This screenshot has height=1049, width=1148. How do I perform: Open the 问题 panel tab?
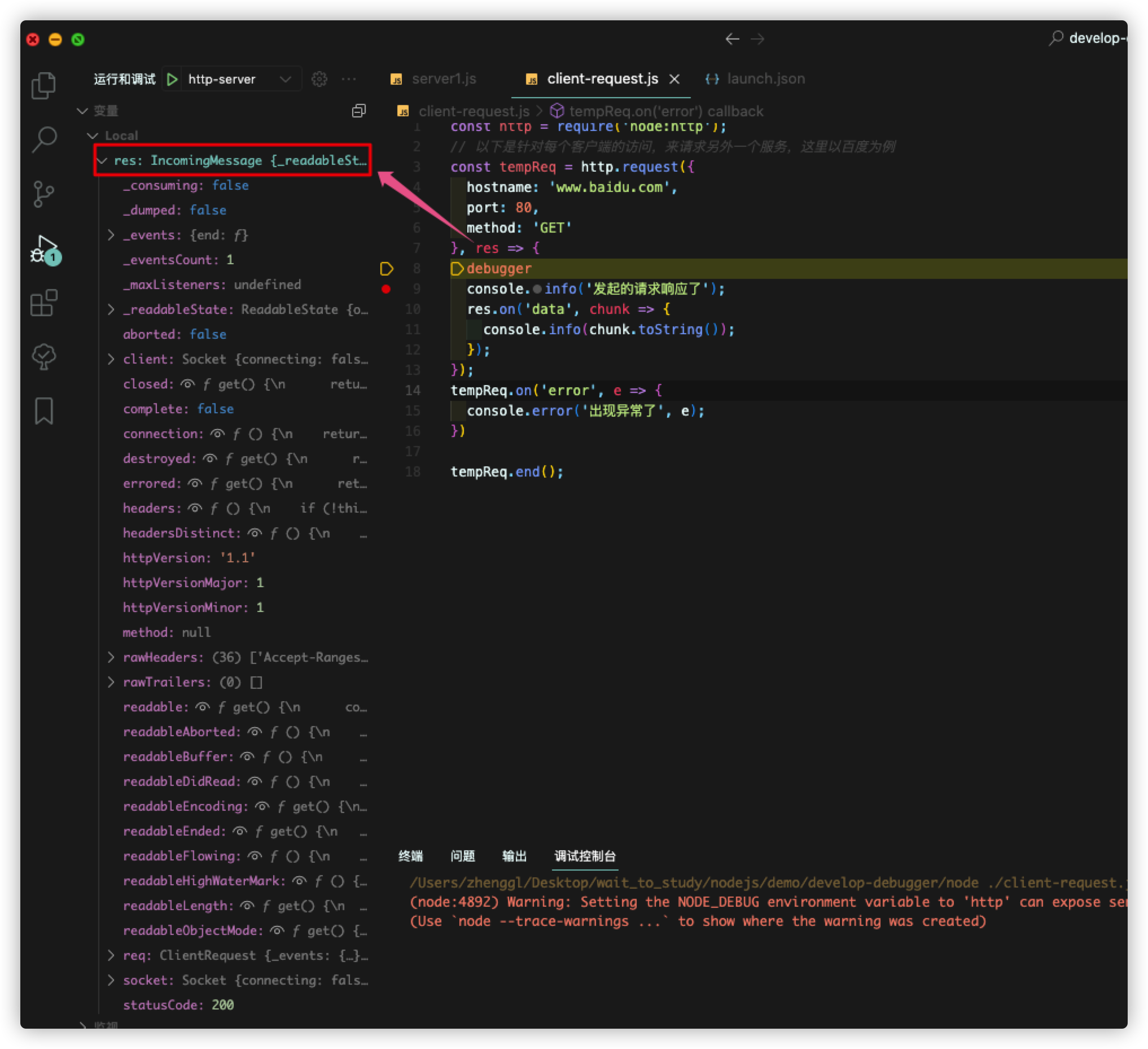[x=462, y=856]
